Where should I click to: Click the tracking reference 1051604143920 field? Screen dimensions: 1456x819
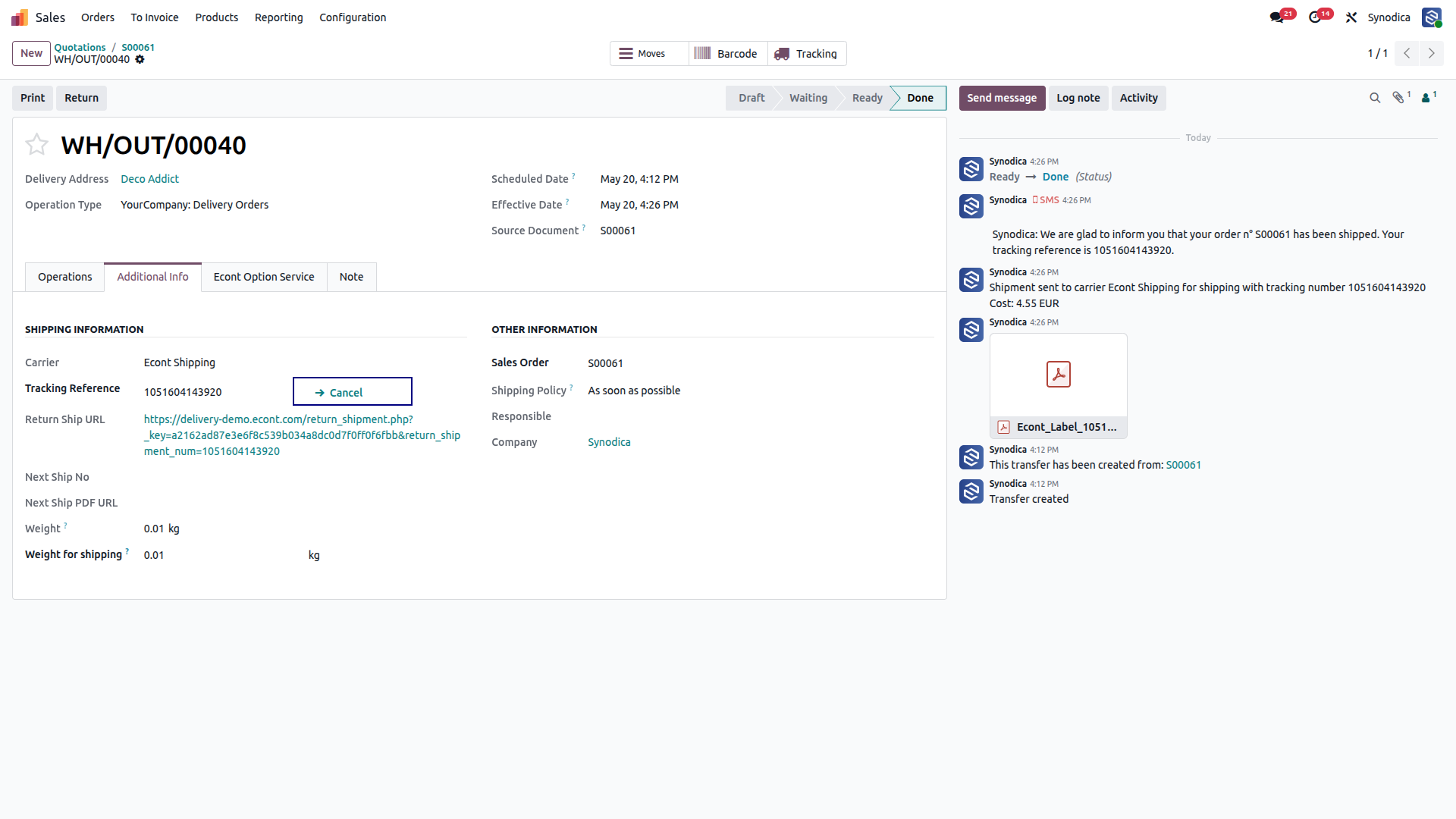183,392
